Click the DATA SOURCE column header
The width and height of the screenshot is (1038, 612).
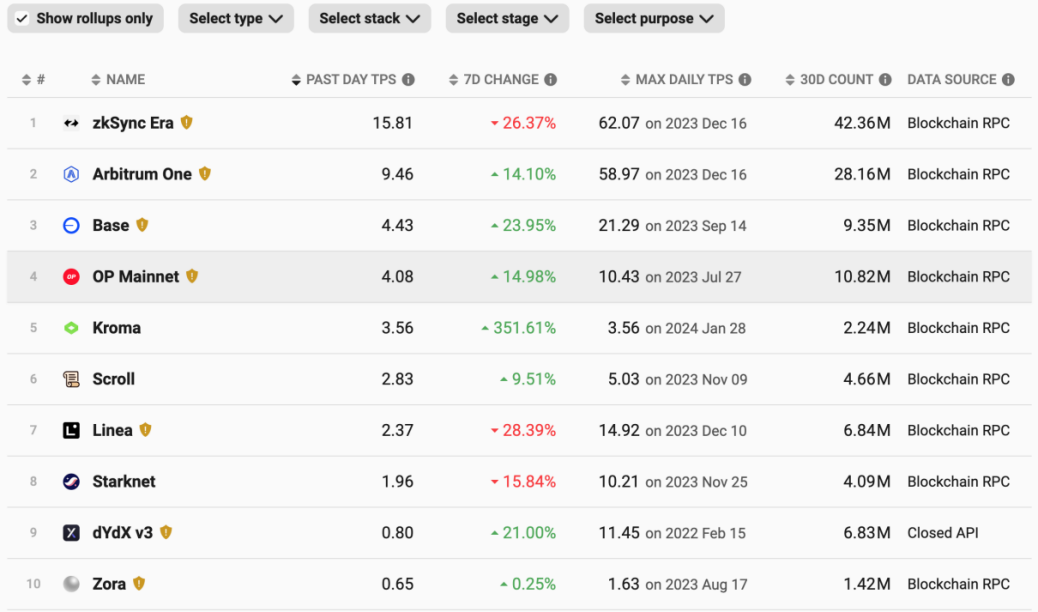[952, 79]
